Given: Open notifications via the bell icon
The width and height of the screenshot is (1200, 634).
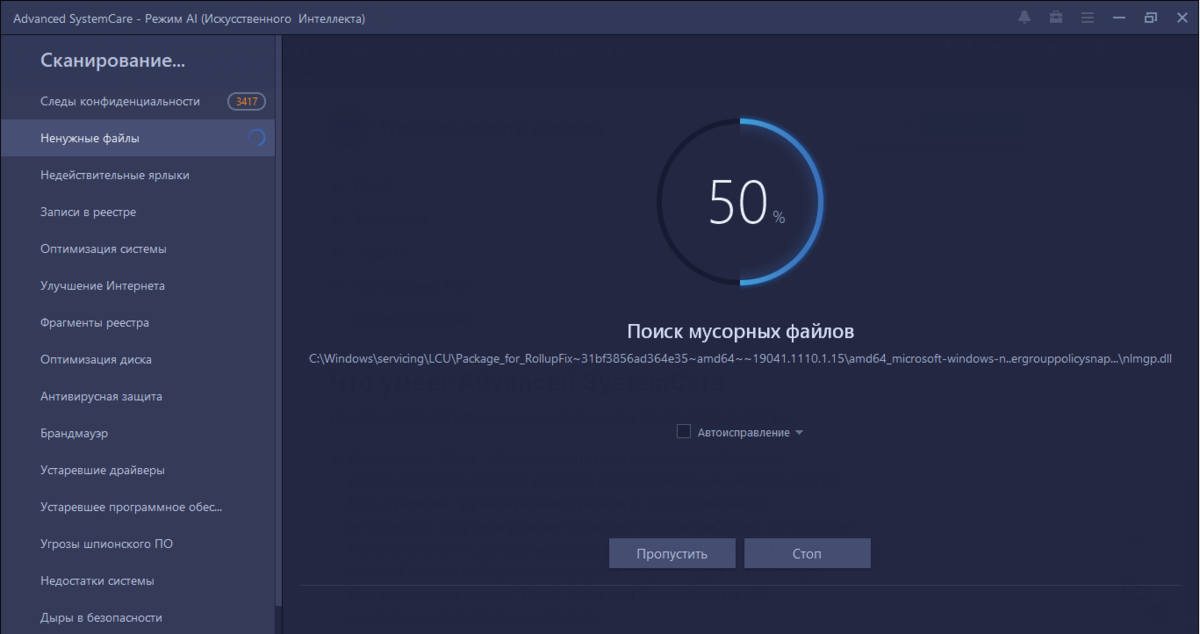Looking at the screenshot, I should click(1024, 17).
